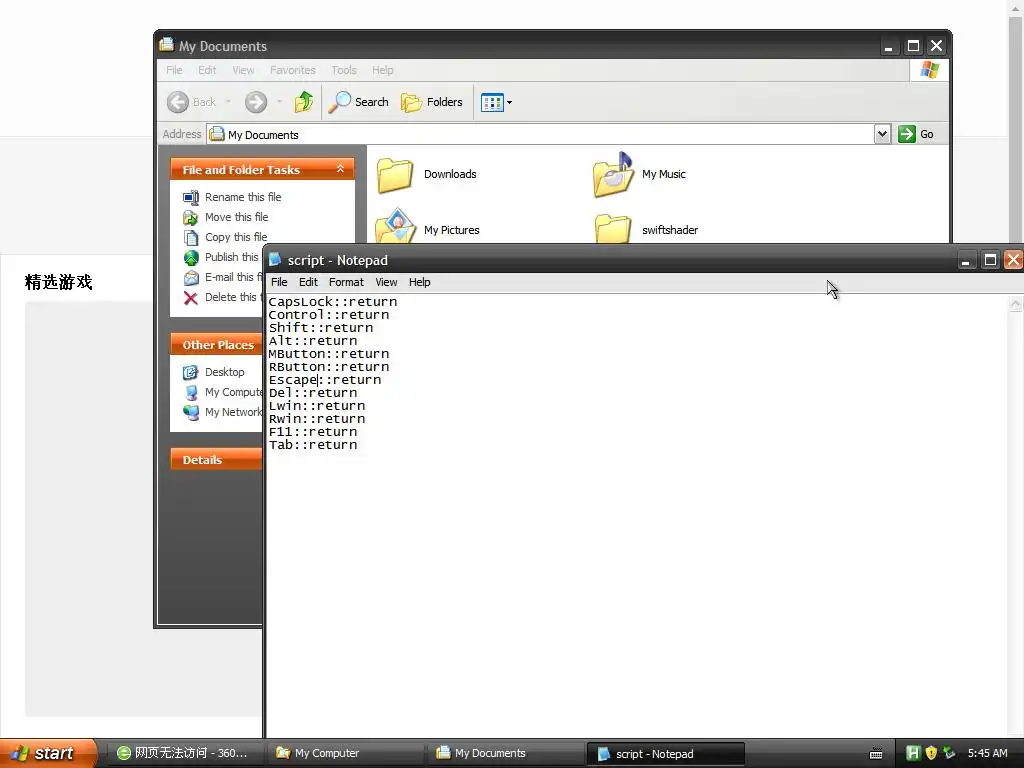
Task: Click the MButton::return line
Action: click(328, 354)
